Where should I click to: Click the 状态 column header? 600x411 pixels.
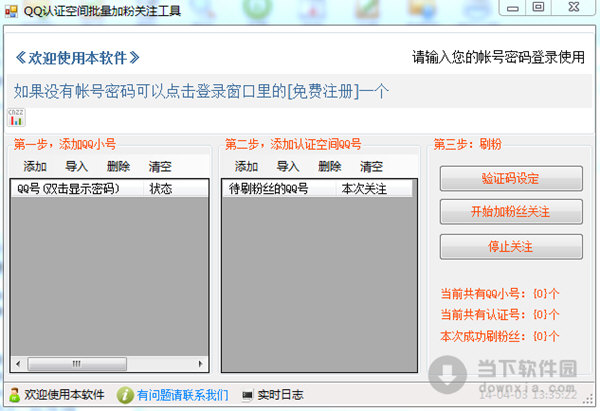pyautogui.click(x=176, y=189)
